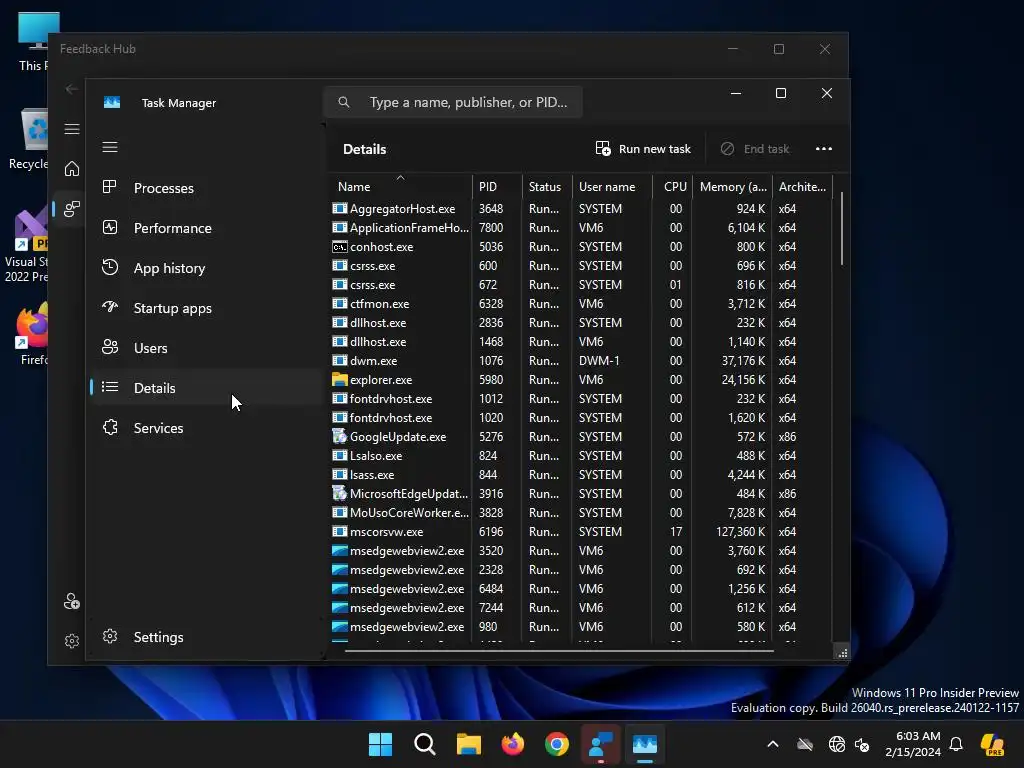The width and height of the screenshot is (1024, 768).
Task: Click the Users people icon
Action: point(110,347)
